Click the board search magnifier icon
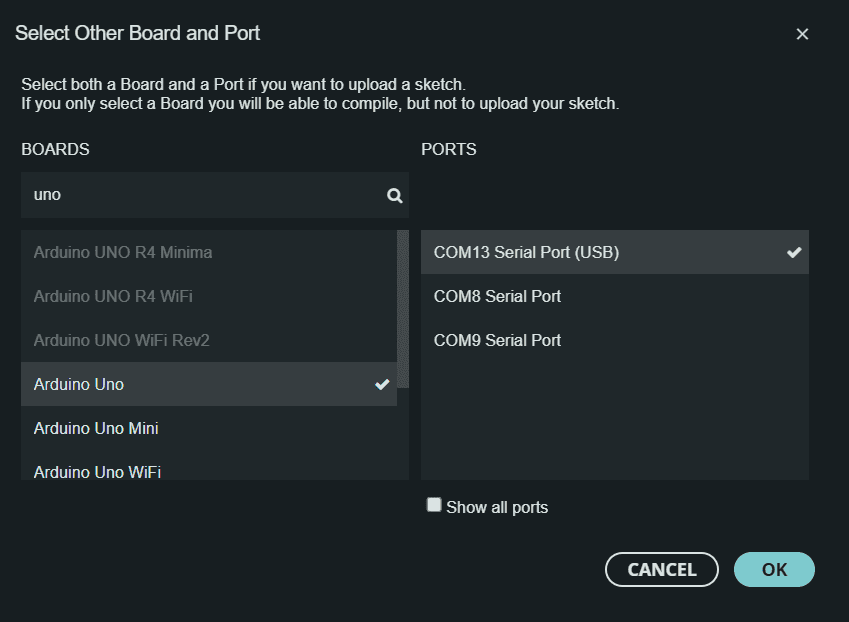The image size is (849, 622). pos(395,195)
